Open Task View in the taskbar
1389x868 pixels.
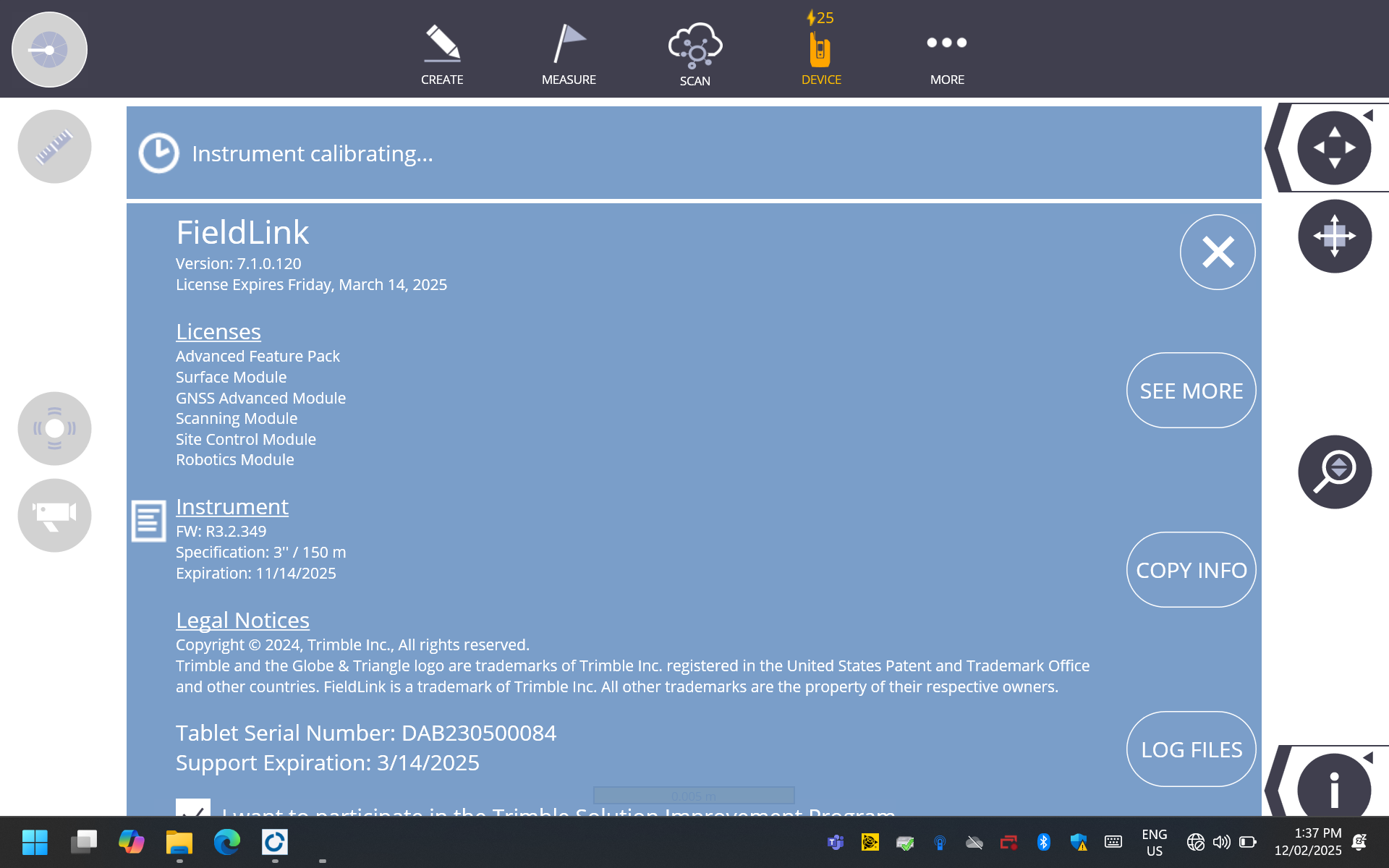83,842
